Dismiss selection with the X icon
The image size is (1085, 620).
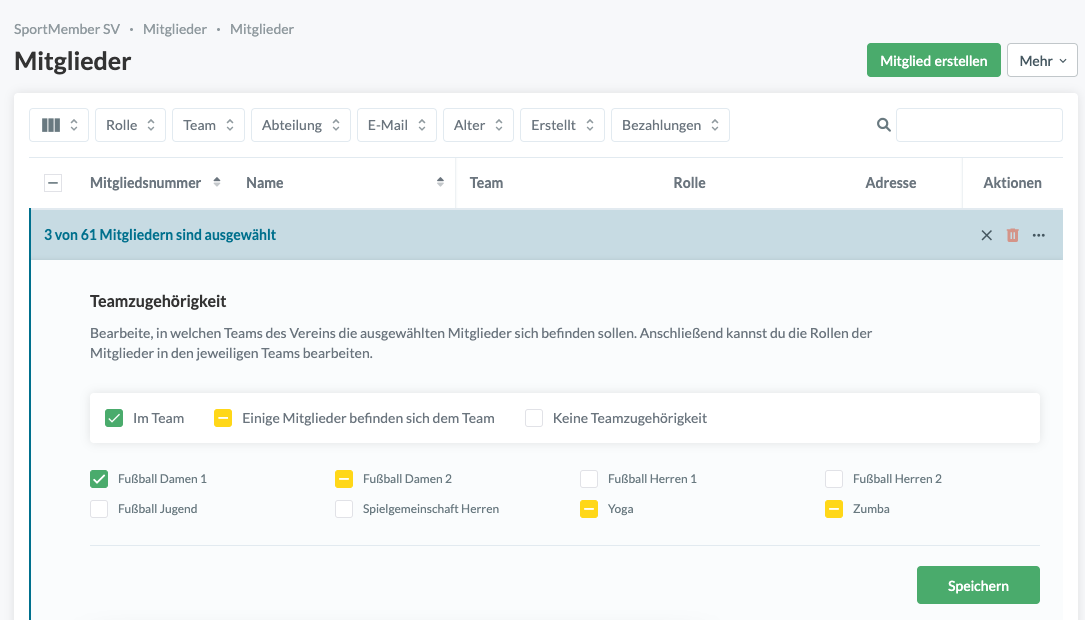[986, 235]
